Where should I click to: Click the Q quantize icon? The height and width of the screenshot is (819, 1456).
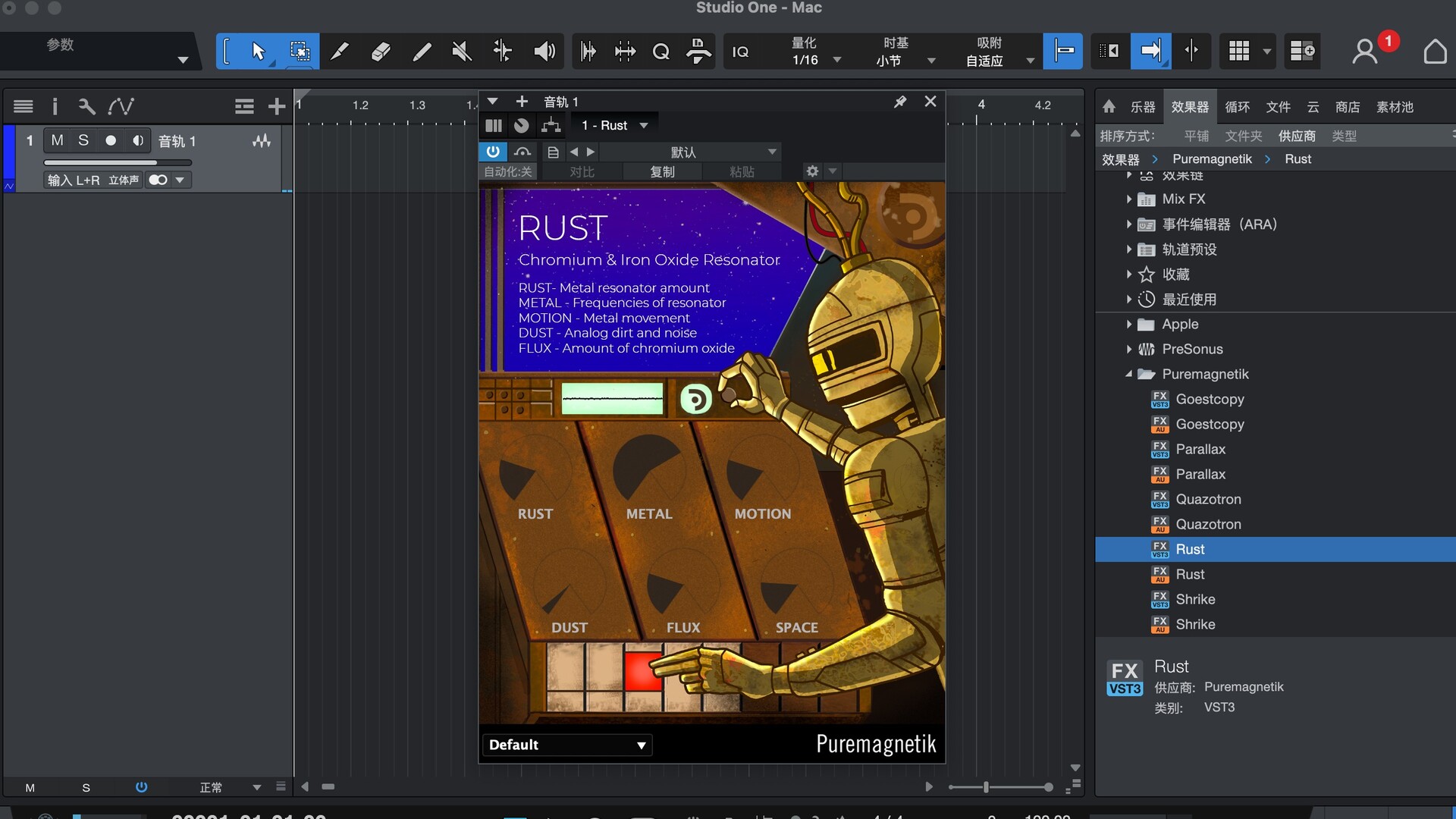(661, 52)
